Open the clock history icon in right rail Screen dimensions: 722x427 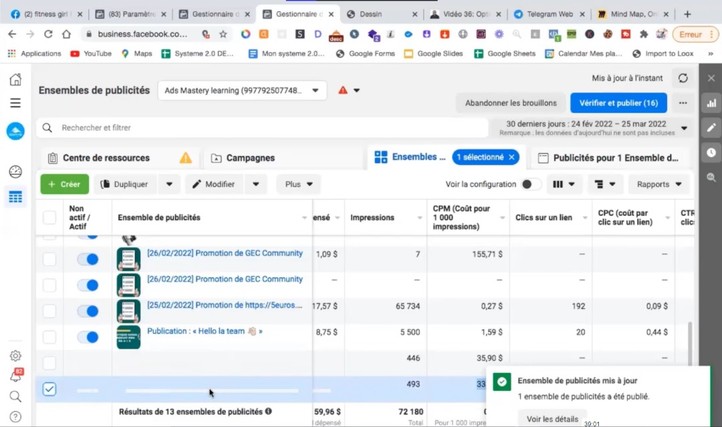click(x=711, y=153)
